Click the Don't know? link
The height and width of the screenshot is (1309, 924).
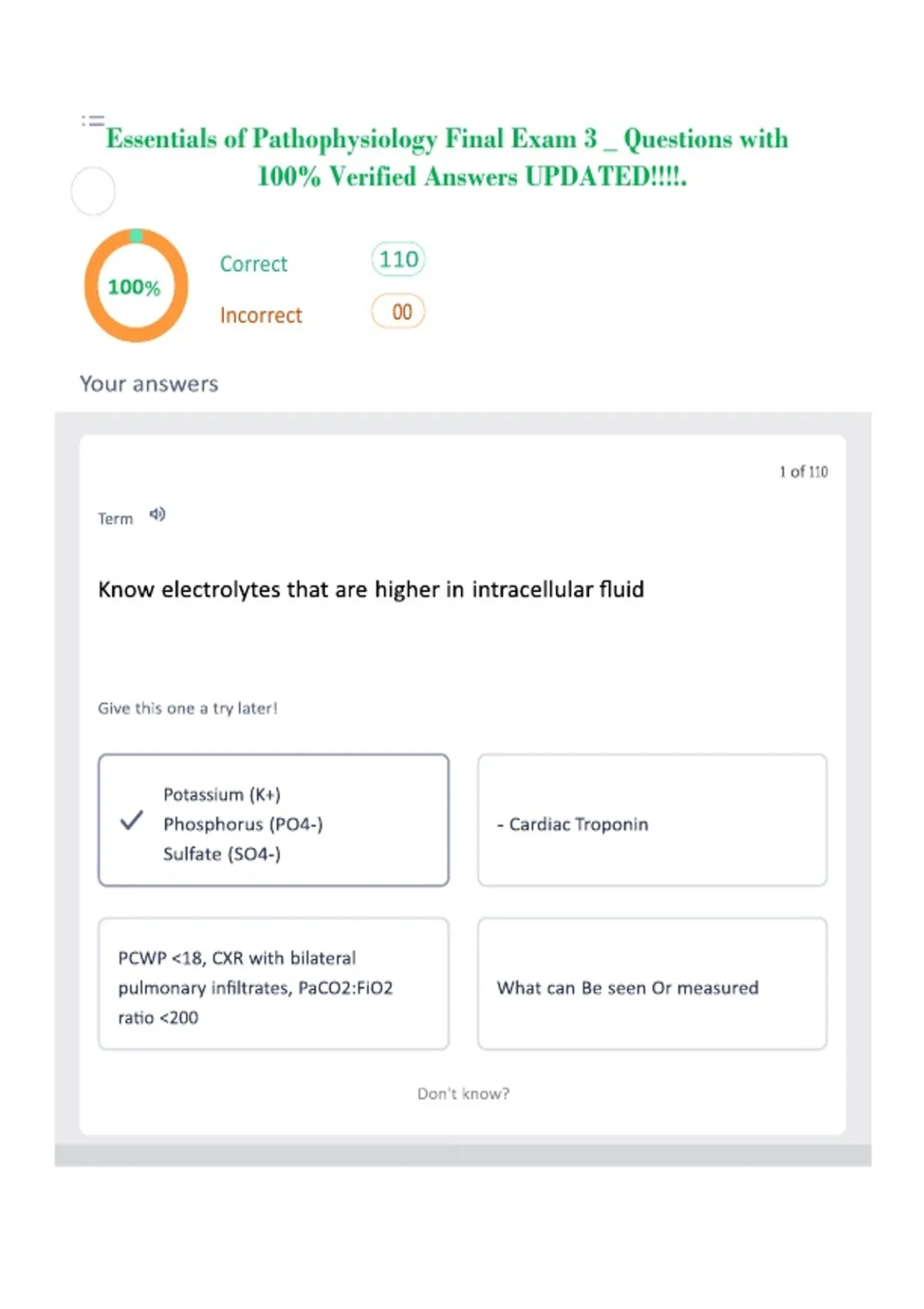[x=464, y=1093]
